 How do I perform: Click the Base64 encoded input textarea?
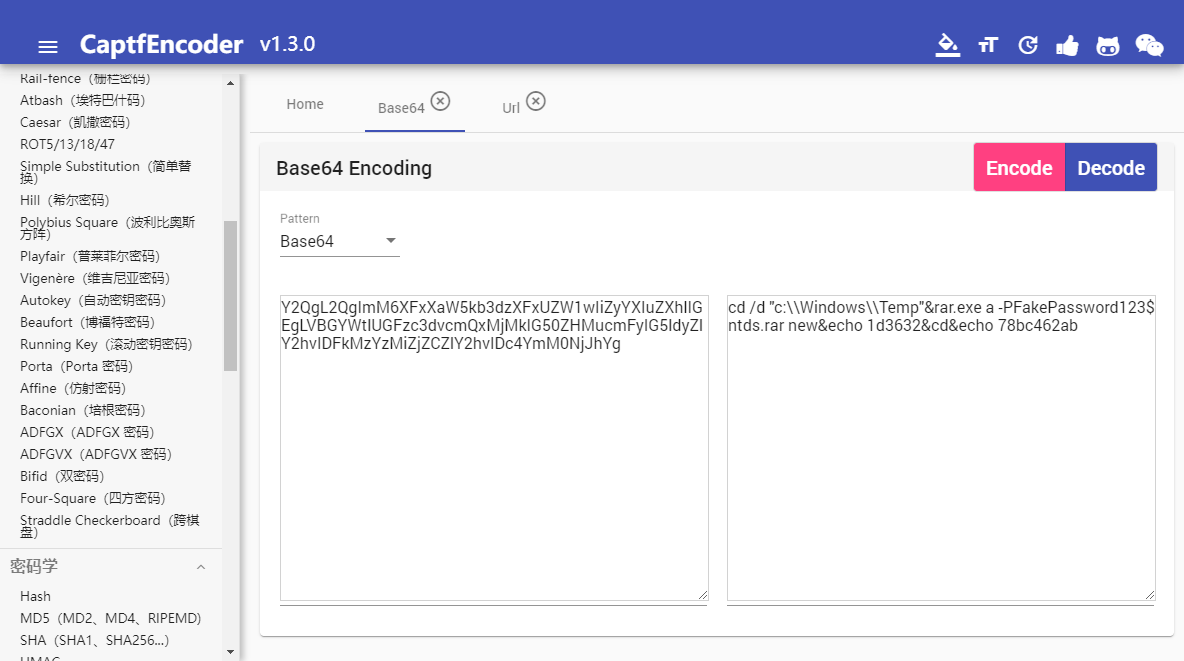point(494,448)
